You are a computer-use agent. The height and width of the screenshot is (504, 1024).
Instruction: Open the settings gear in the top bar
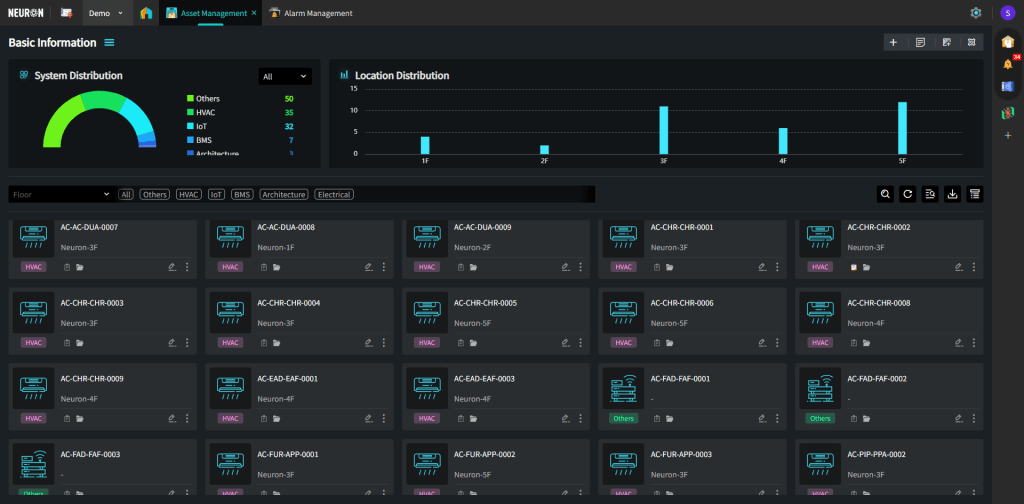(976, 13)
